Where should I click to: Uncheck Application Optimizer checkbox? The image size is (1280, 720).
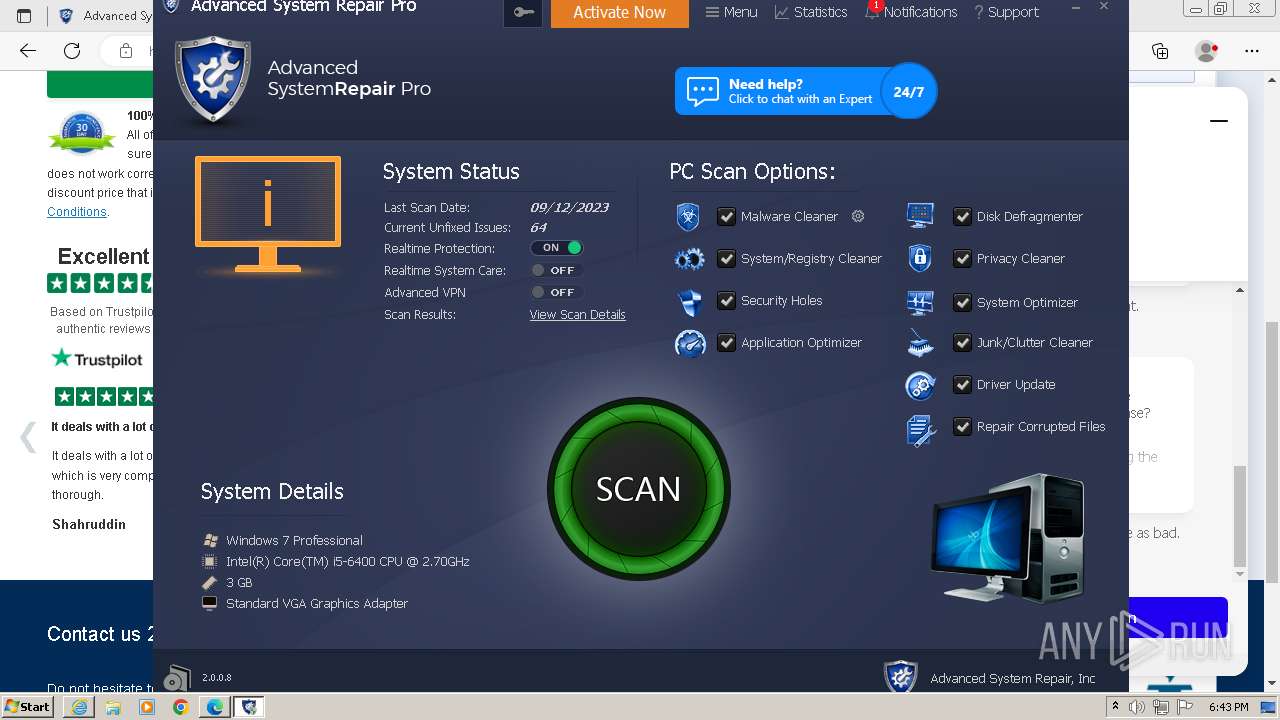(x=726, y=342)
